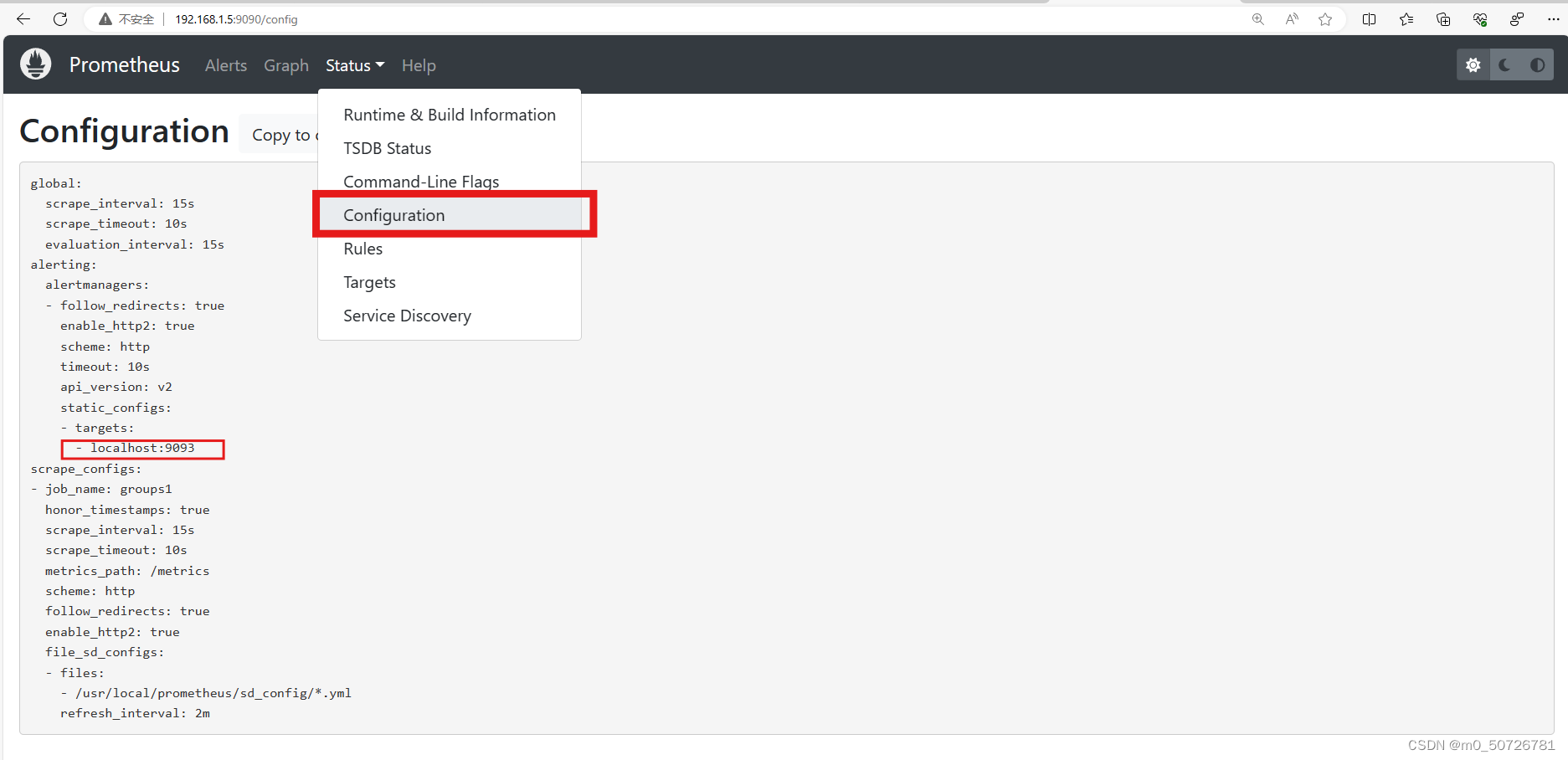The image size is (1568, 760).
Task: Select browser-preferred theme half-circle icon
Action: 1538,64
